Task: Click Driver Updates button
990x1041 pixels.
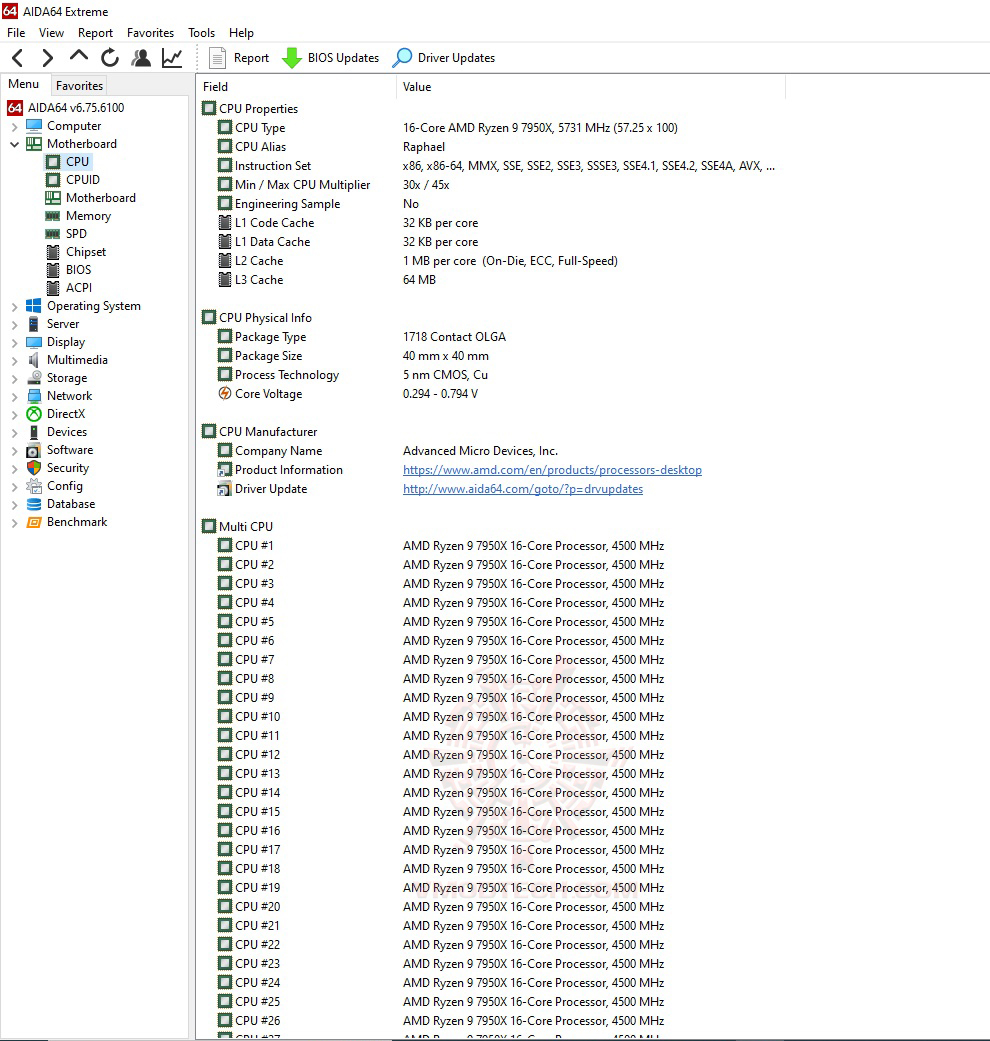Action: tap(444, 58)
